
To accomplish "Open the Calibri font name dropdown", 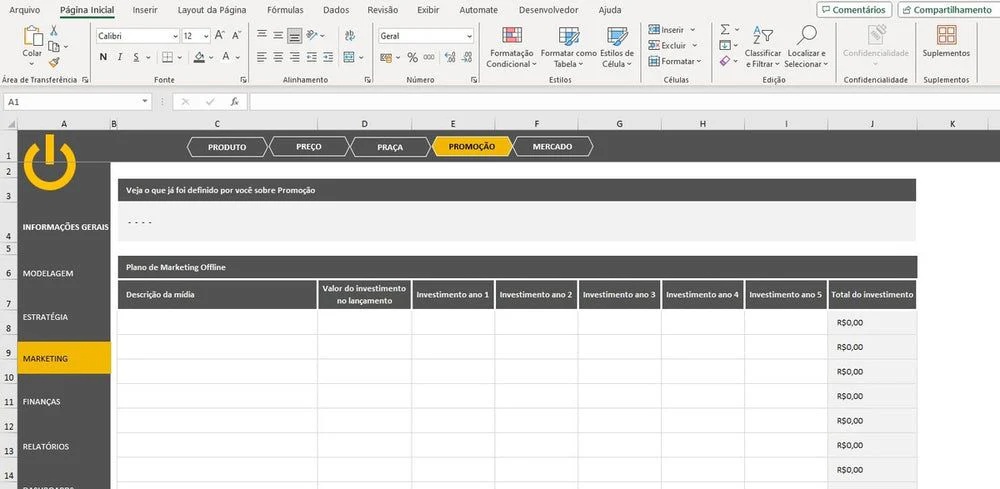I will [x=173, y=36].
